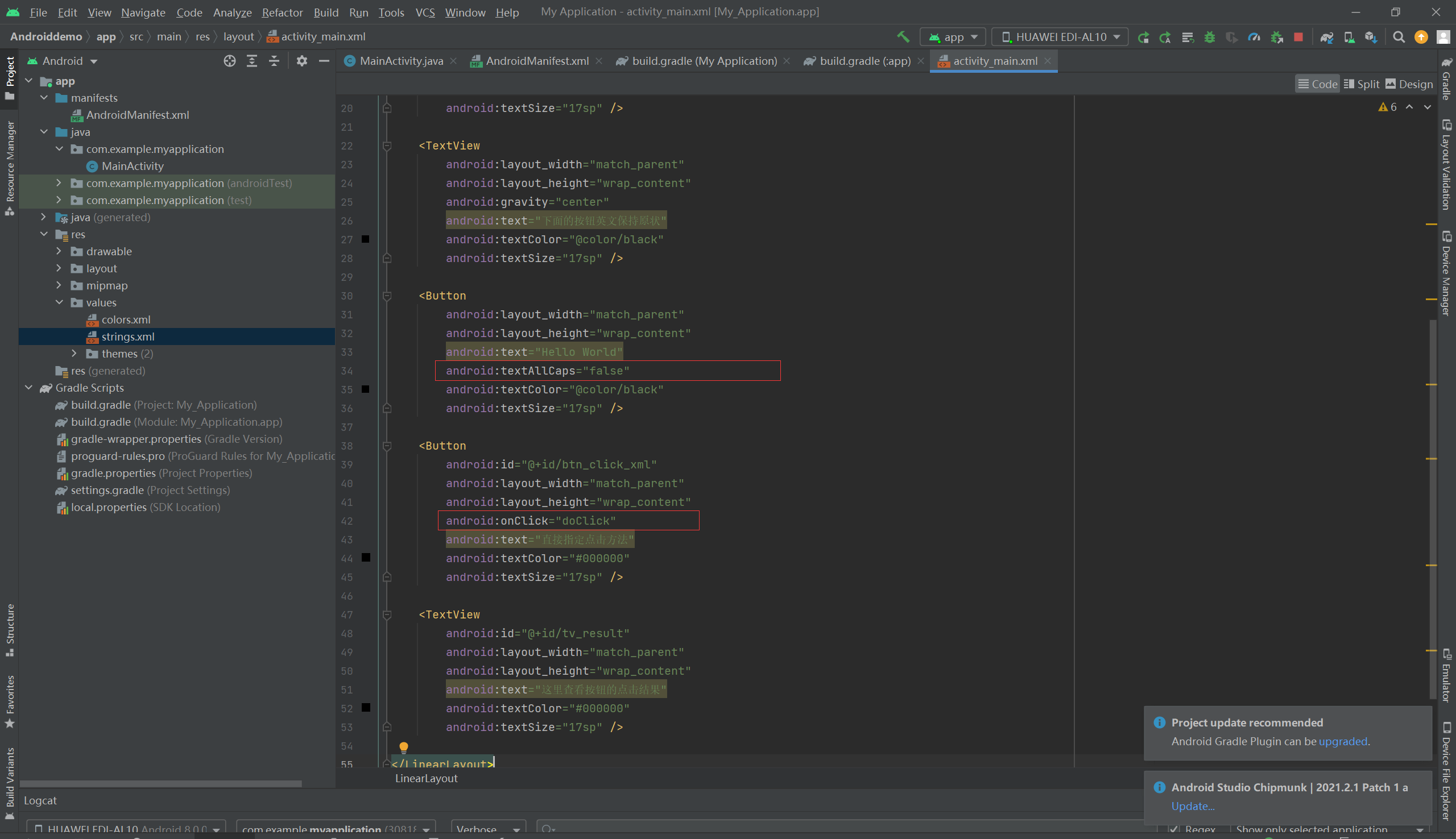Screen dimensions: 1456x839
Task: Switch editor to Split view mode
Action: (1362, 84)
